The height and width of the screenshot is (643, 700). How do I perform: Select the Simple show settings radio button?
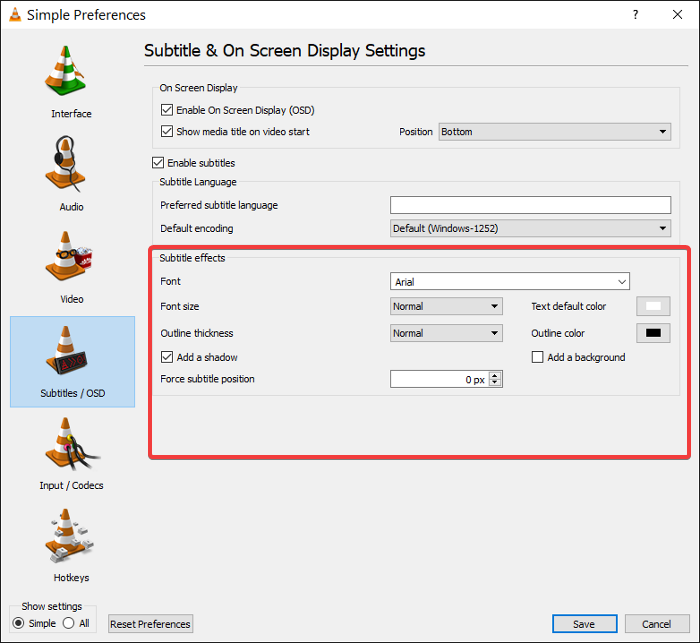18,623
